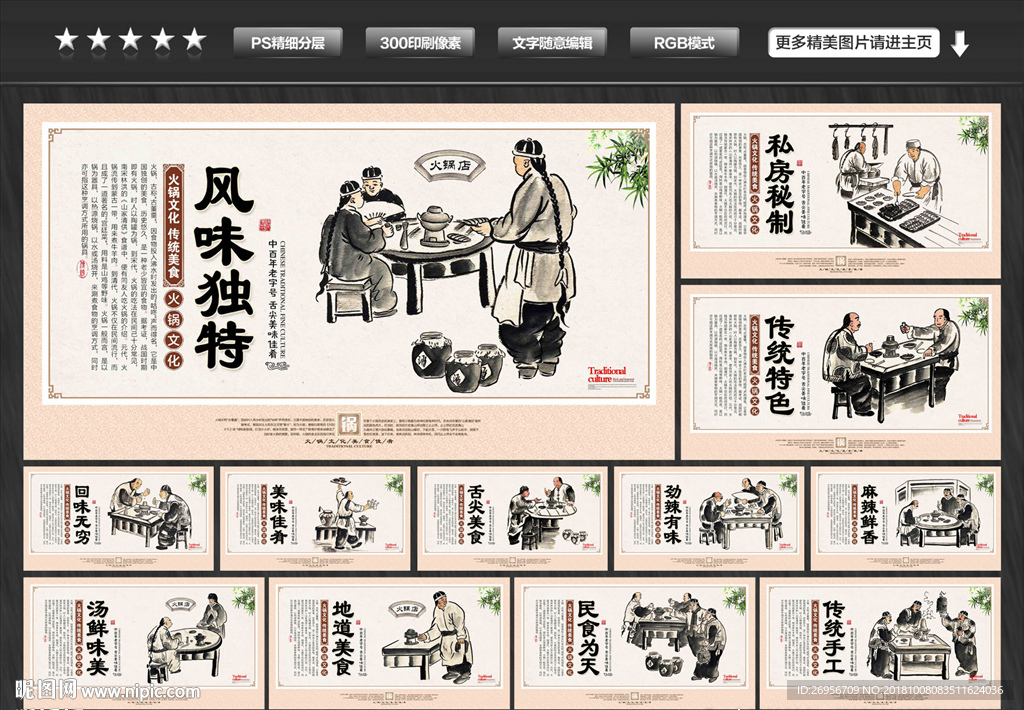Click the fifth star in rating row

tap(194, 40)
